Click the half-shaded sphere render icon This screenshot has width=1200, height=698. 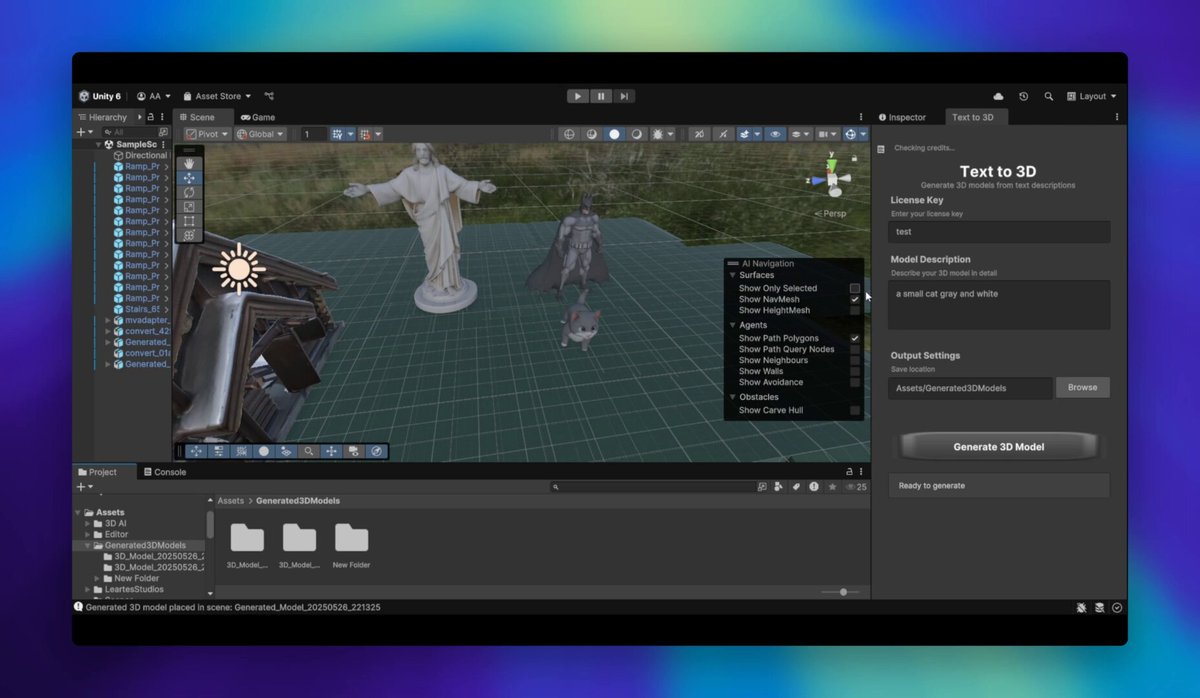tap(636, 134)
